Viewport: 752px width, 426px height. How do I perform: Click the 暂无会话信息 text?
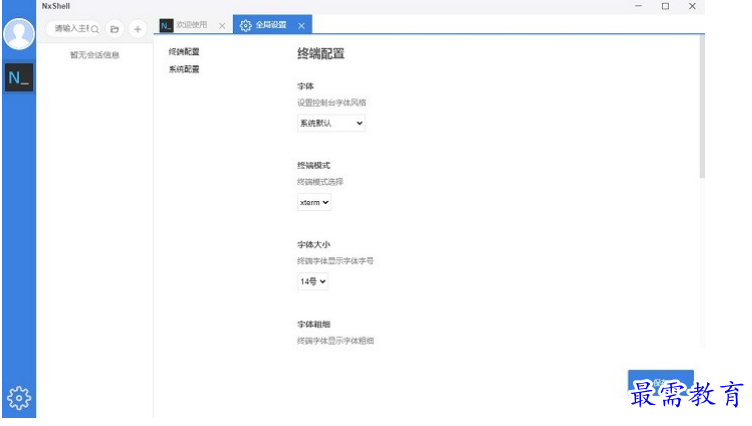(94, 55)
